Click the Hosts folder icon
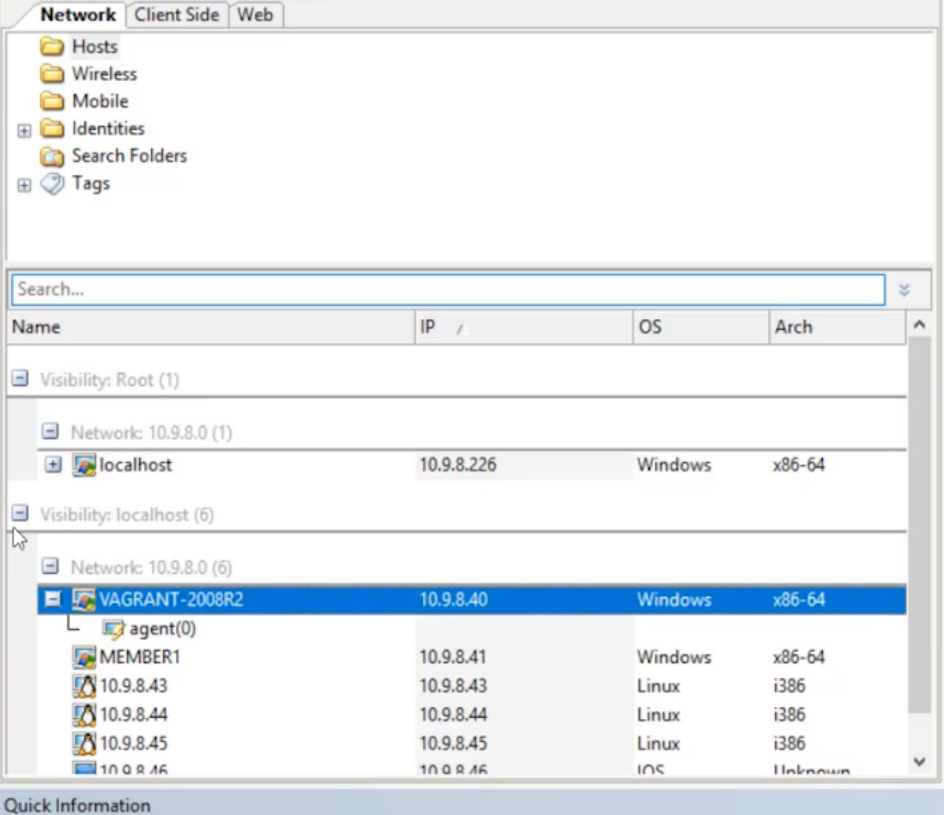Image resolution: width=944 pixels, height=815 pixels. tap(52, 47)
